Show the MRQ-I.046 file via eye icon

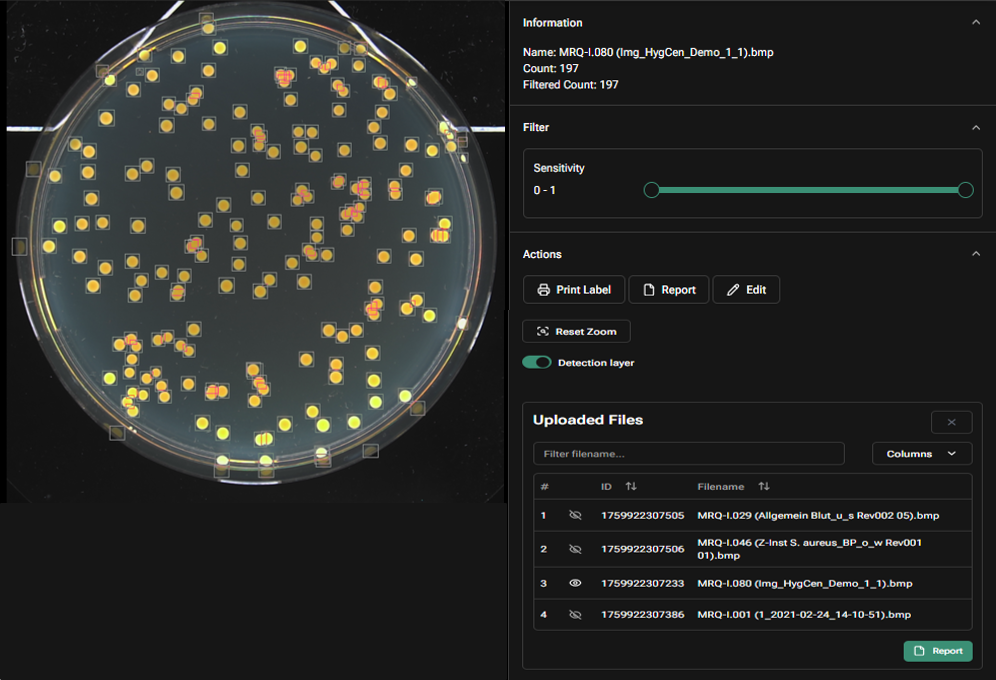(575, 549)
